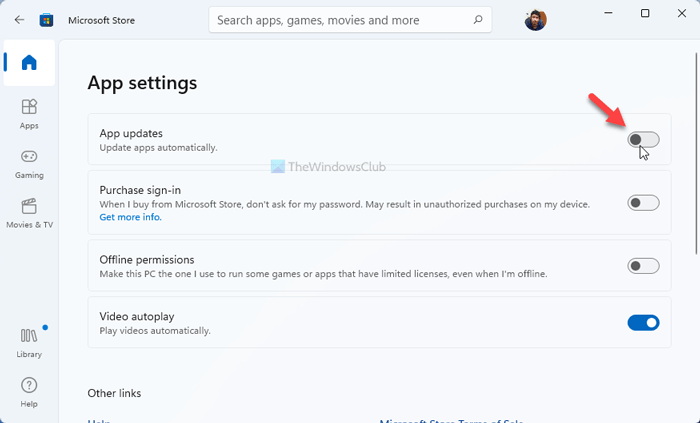Viewport: 700px width, 423px height.
Task: Click the Microsoft Store logo icon
Action: pyautogui.click(x=46, y=20)
